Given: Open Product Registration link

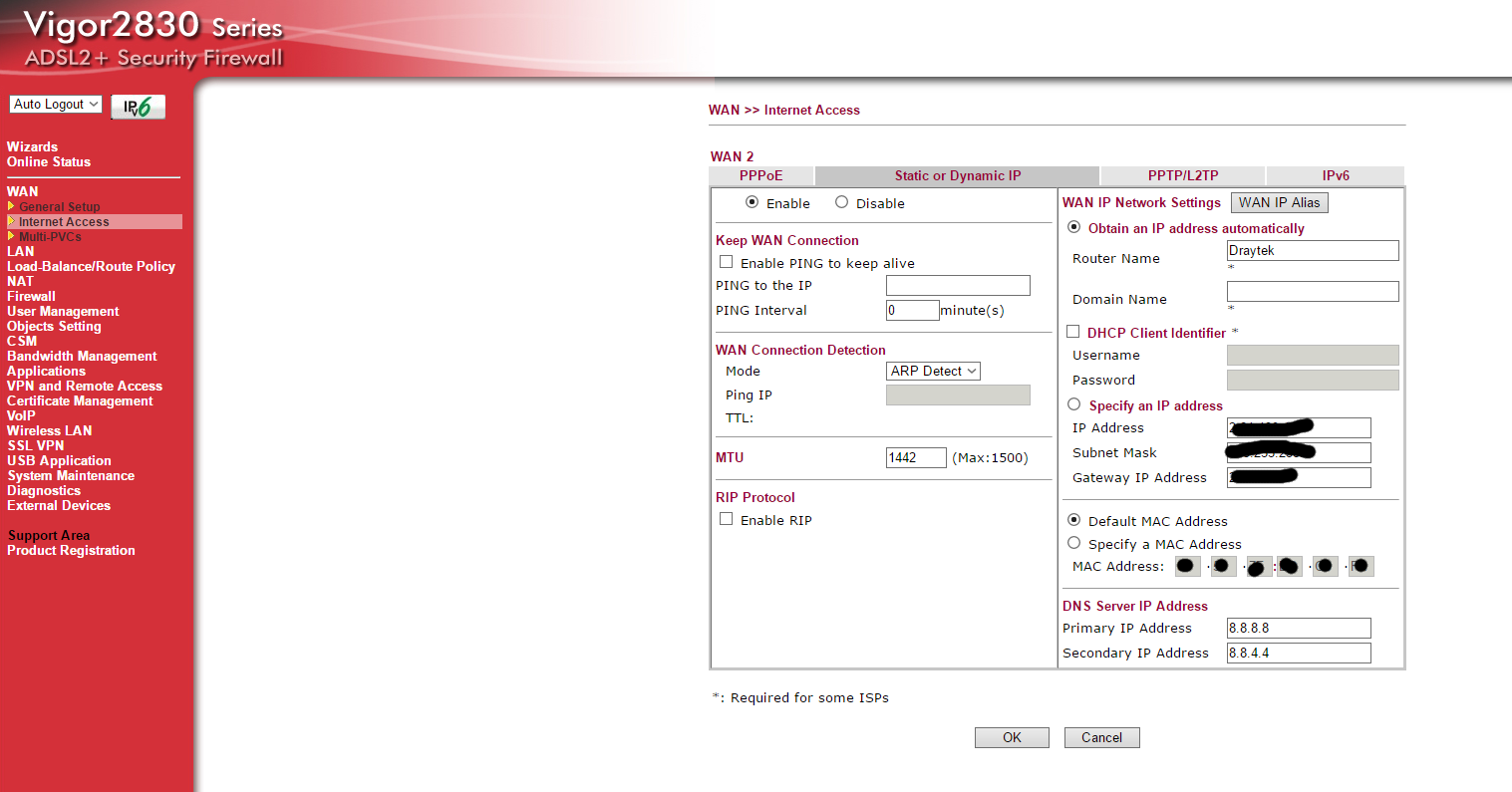Looking at the screenshot, I should tap(71, 550).
